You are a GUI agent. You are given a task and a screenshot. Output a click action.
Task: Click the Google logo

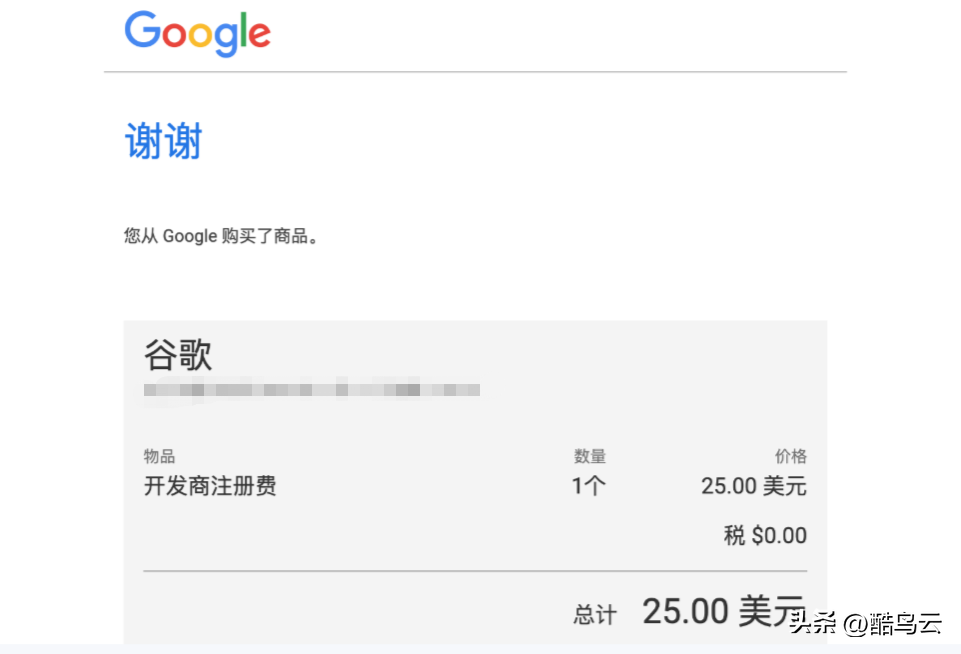(197, 34)
